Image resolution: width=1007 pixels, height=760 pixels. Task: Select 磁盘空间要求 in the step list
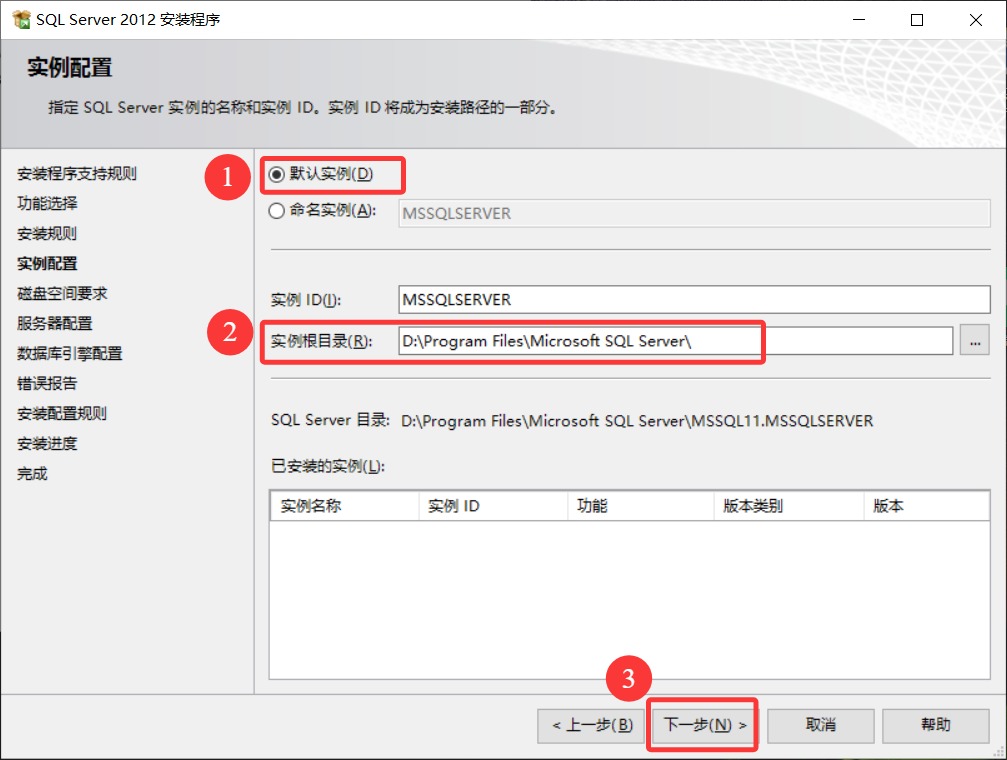point(62,294)
